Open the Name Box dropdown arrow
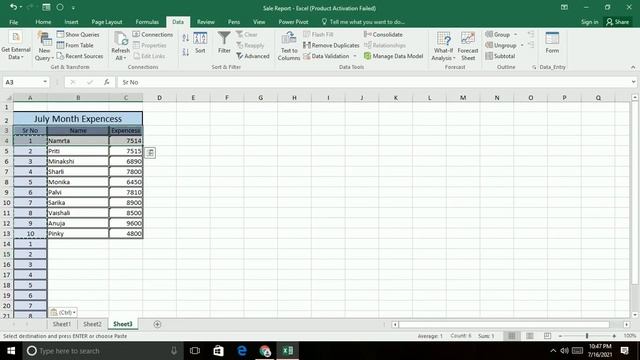Viewport: 640px width, 360px height. [45, 82]
